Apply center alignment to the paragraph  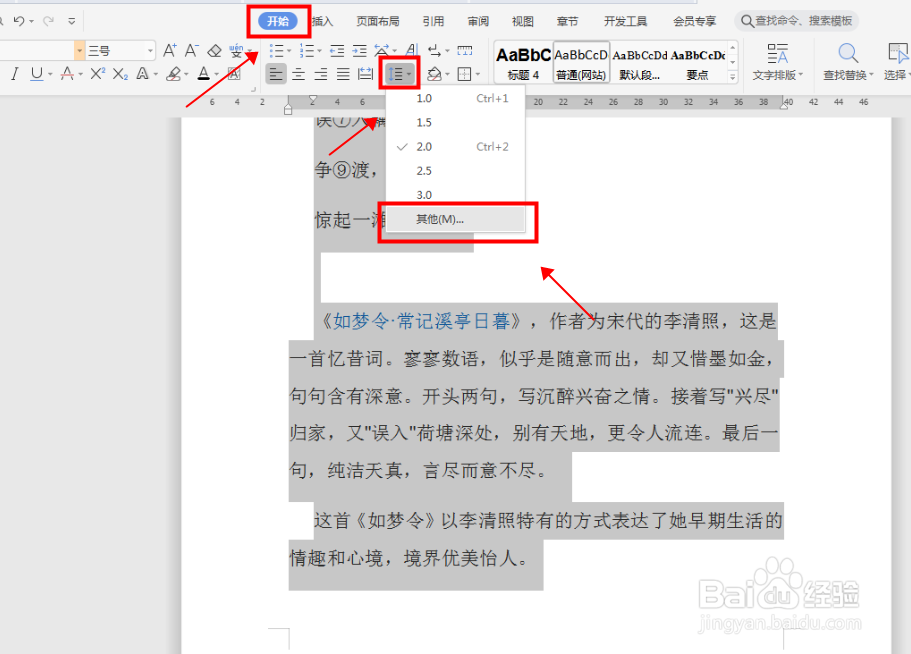[297, 72]
